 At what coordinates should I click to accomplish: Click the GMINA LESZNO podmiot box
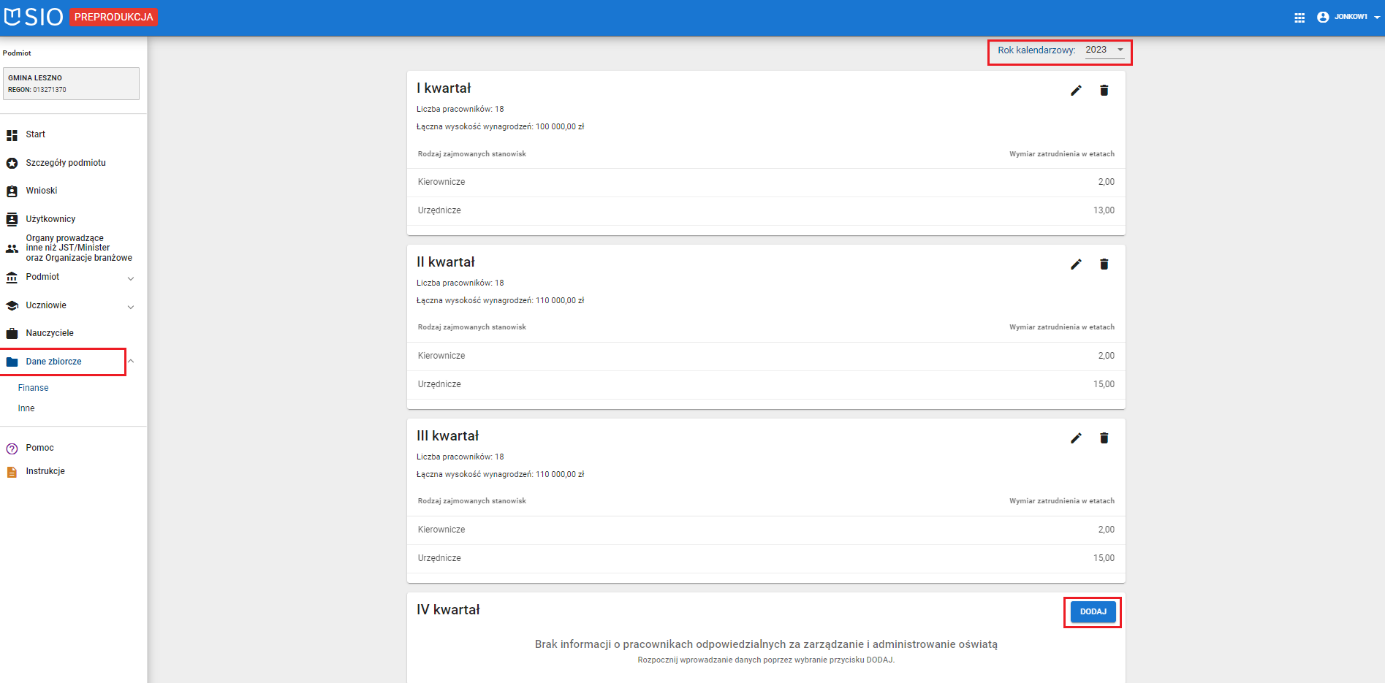(x=70, y=83)
